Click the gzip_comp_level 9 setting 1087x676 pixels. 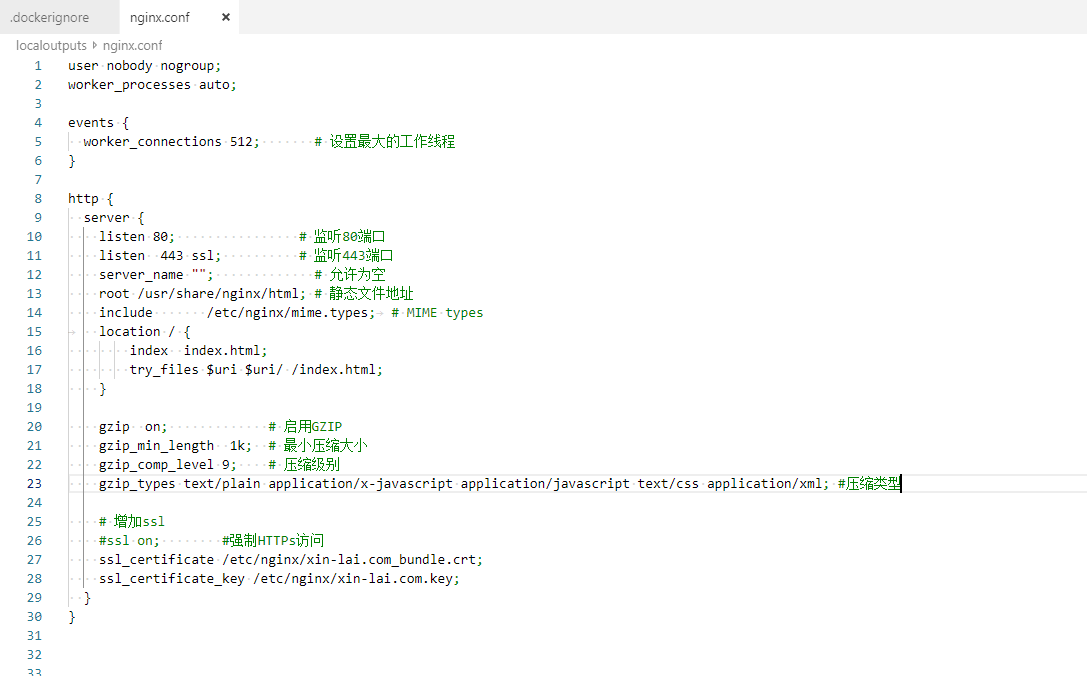click(168, 465)
